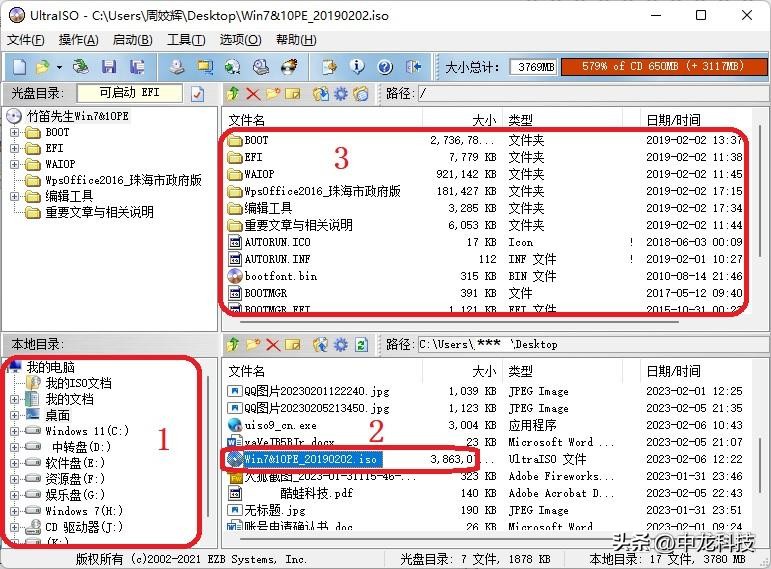
Task: Click the local path field showing Desktop
Action: pyautogui.click(x=593, y=345)
